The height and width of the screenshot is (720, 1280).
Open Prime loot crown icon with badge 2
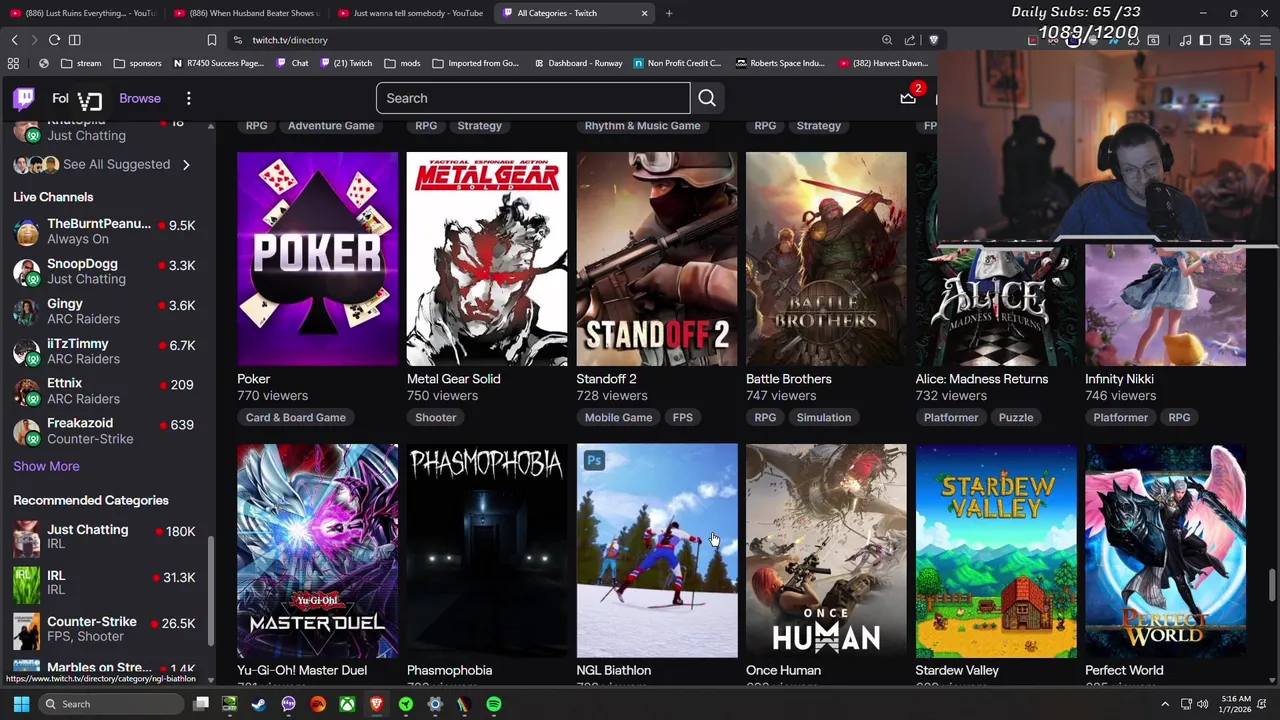click(908, 98)
